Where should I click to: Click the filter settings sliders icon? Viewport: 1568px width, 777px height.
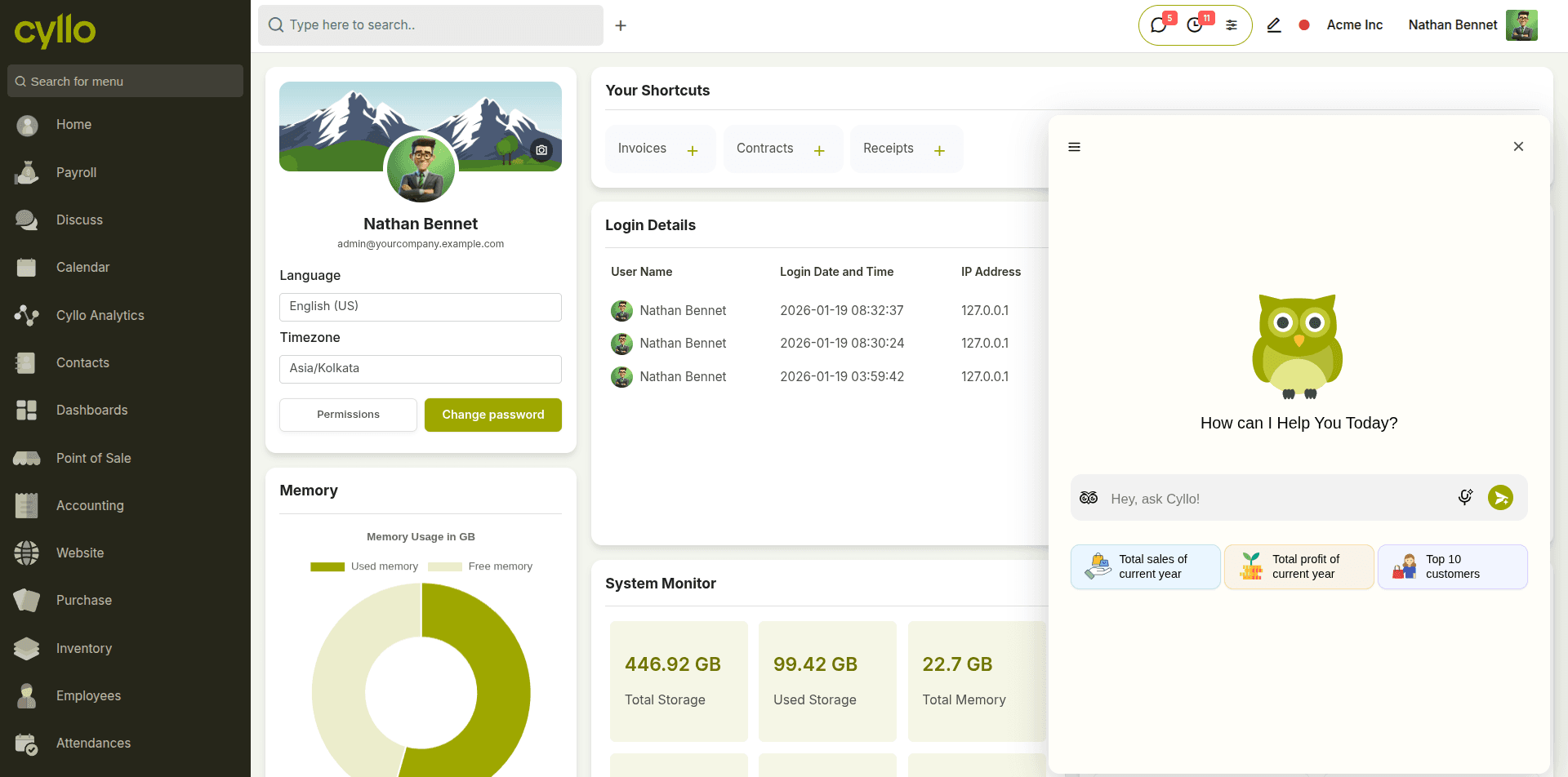tap(1232, 25)
